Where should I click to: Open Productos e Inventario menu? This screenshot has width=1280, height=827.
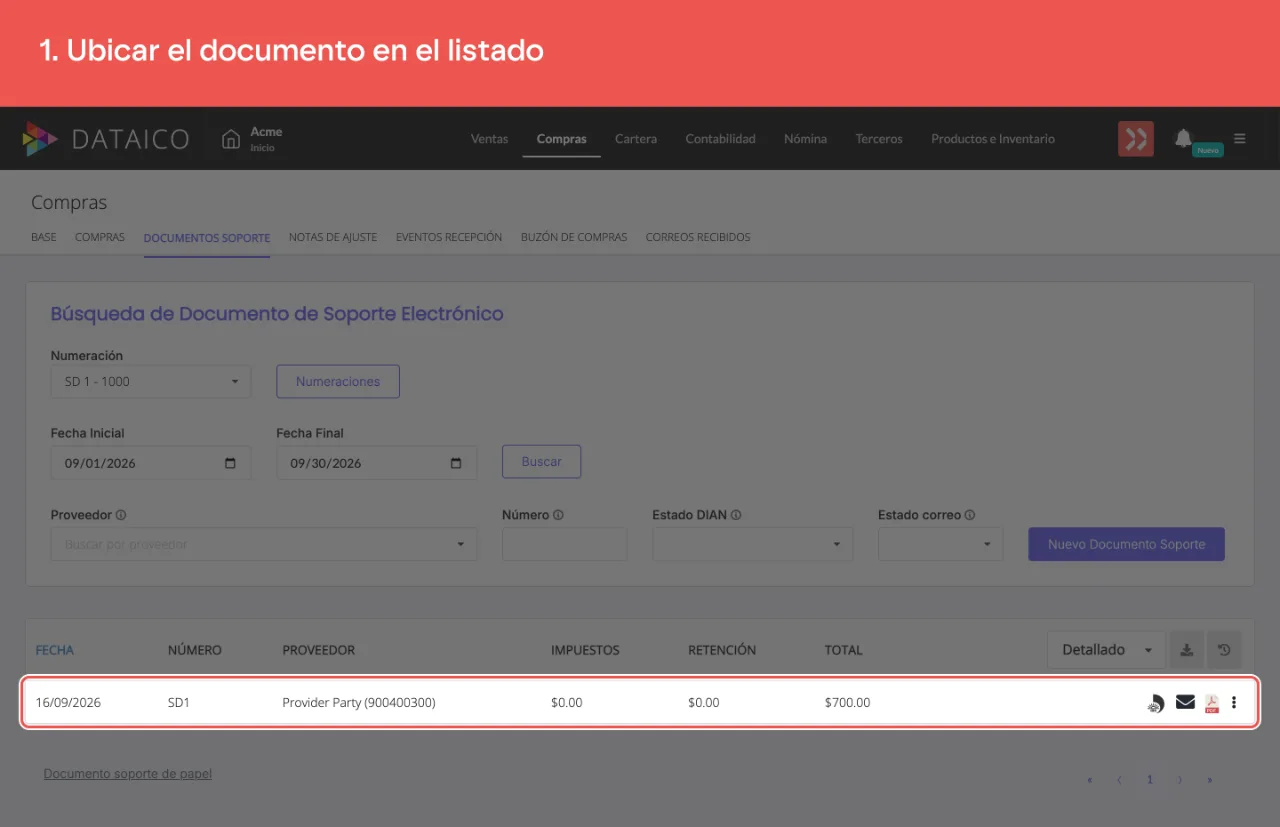coord(993,139)
